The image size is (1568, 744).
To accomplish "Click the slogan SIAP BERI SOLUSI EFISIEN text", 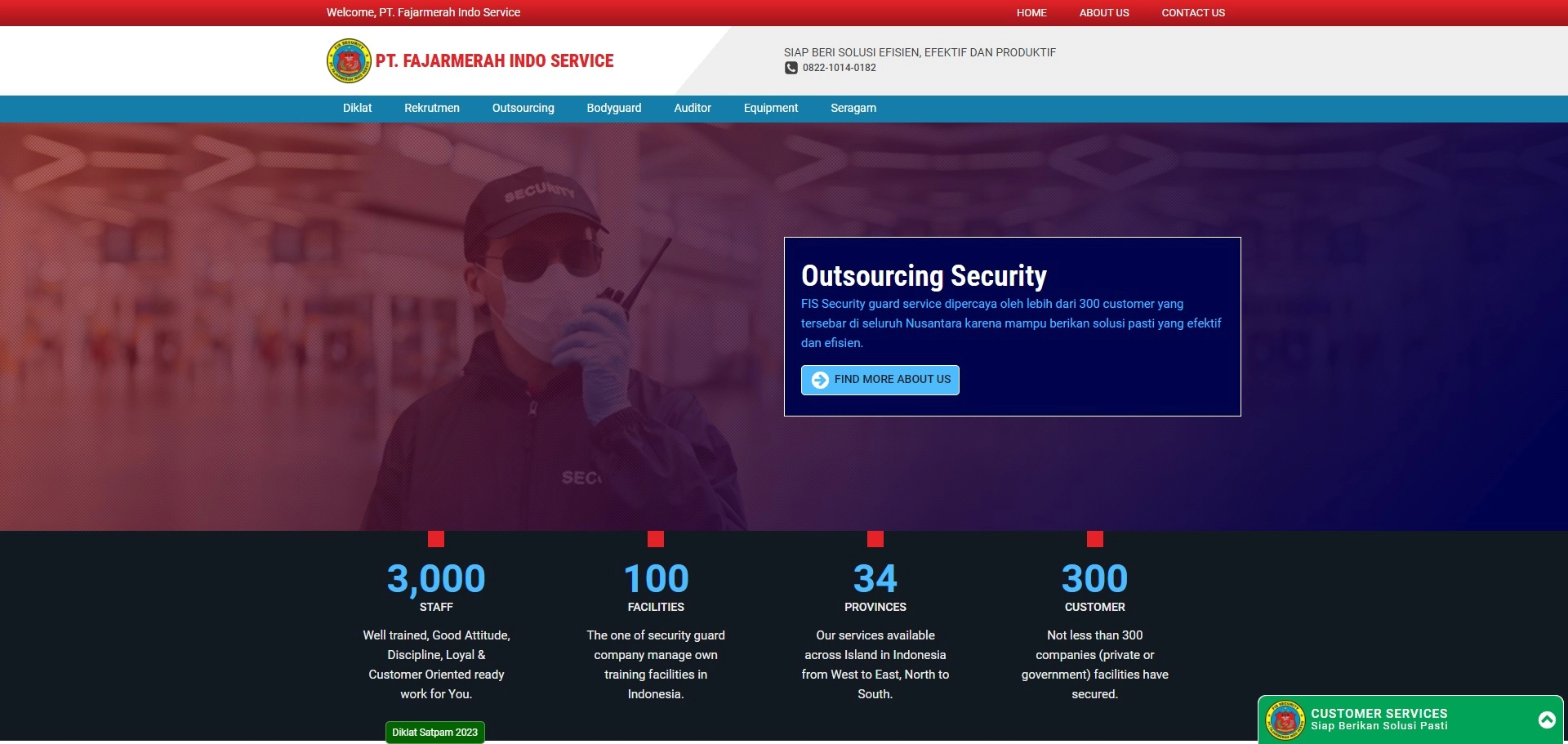I will click(x=920, y=52).
